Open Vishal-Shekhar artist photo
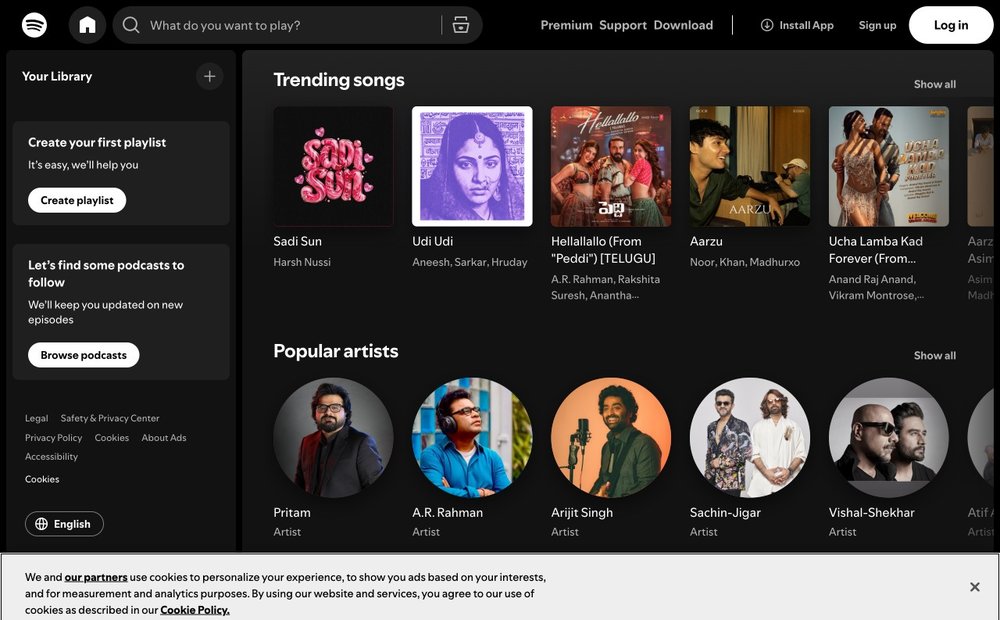This screenshot has height=620, width=1000. (x=888, y=438)
